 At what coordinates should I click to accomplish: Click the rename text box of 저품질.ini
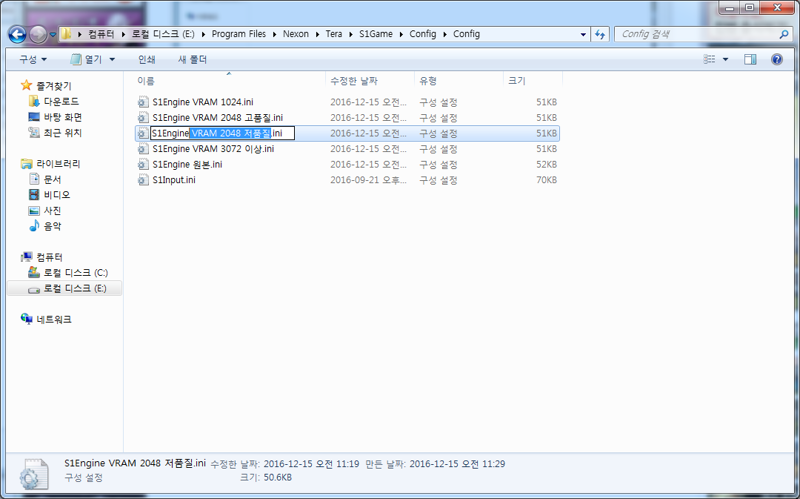click(222, 134)
